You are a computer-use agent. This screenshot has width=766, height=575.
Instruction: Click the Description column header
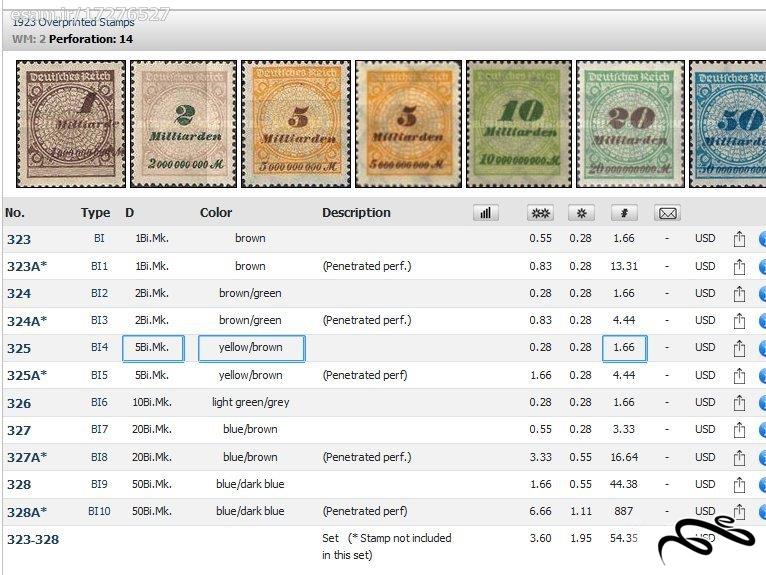356,213
